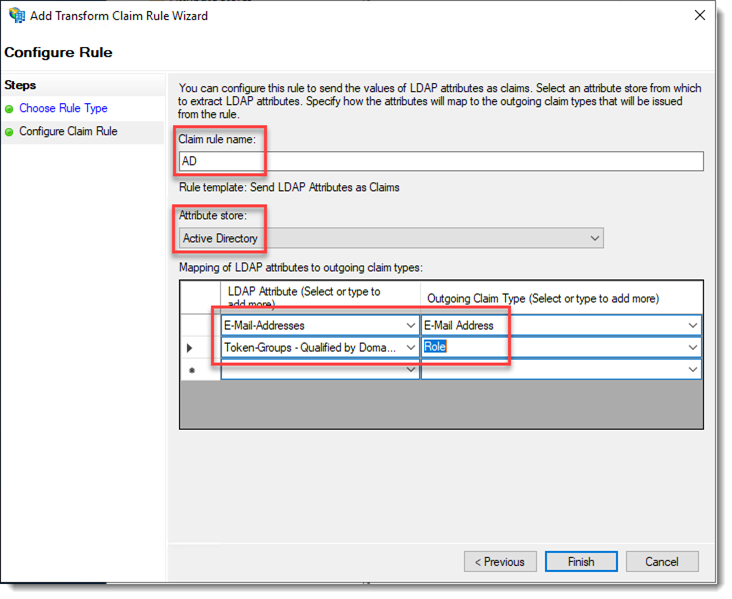Expand the Token-Groups LDAP attribute dropdown
Viewport: 732px width, 599px height.
(x=410, y=347)
